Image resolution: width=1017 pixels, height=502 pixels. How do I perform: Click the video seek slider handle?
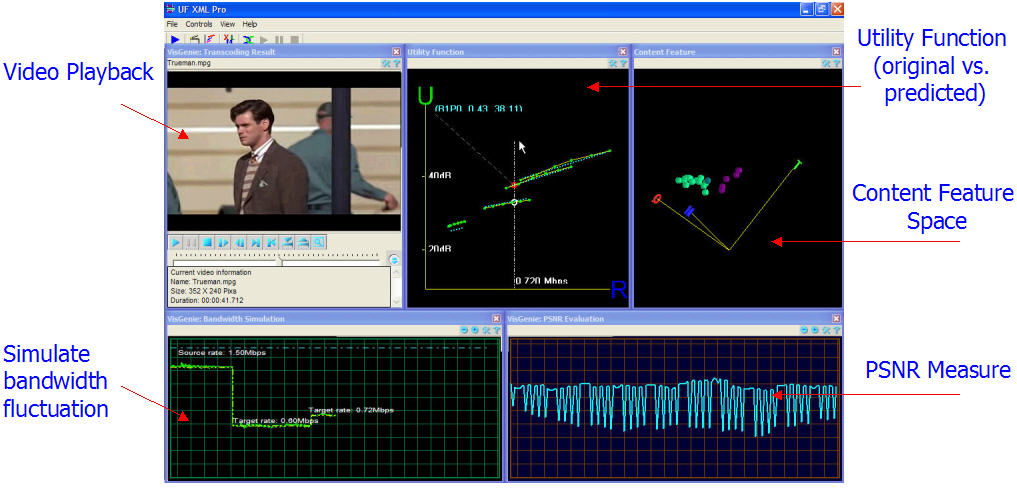[281, 262]
